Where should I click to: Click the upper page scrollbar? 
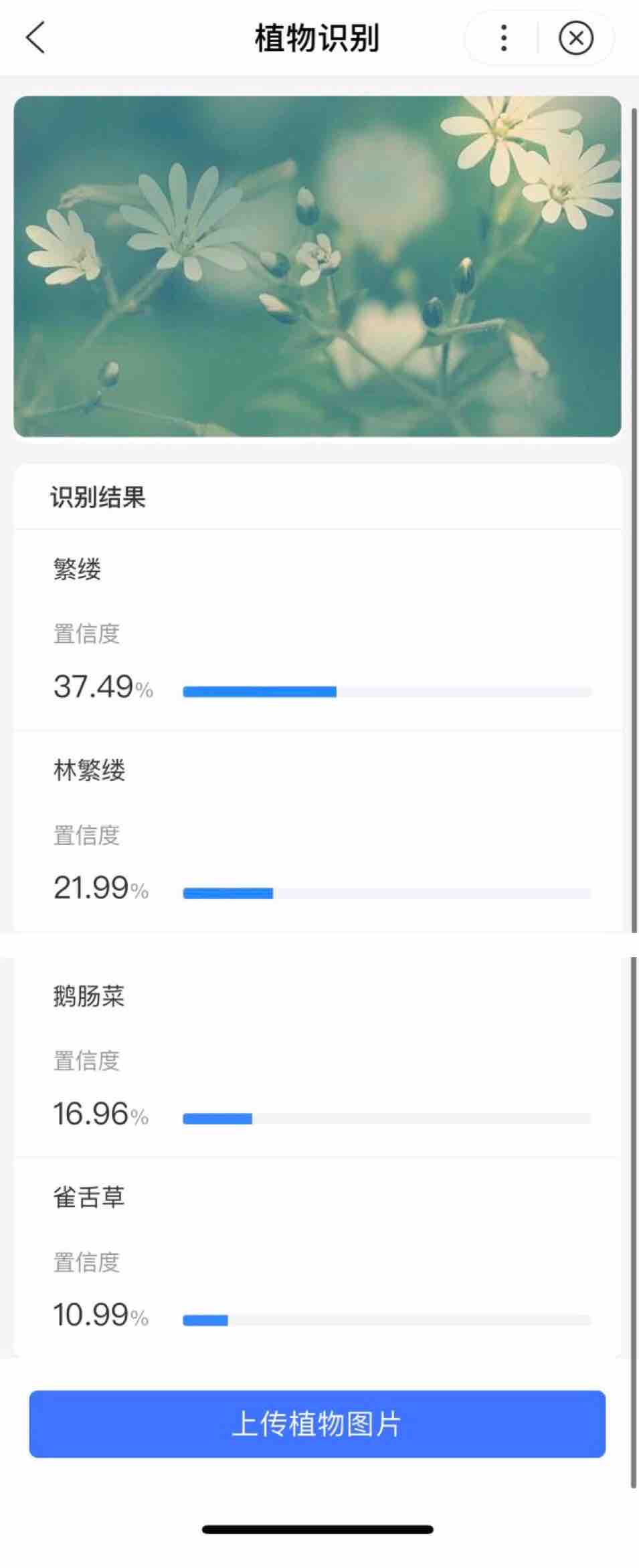(634, 518)
